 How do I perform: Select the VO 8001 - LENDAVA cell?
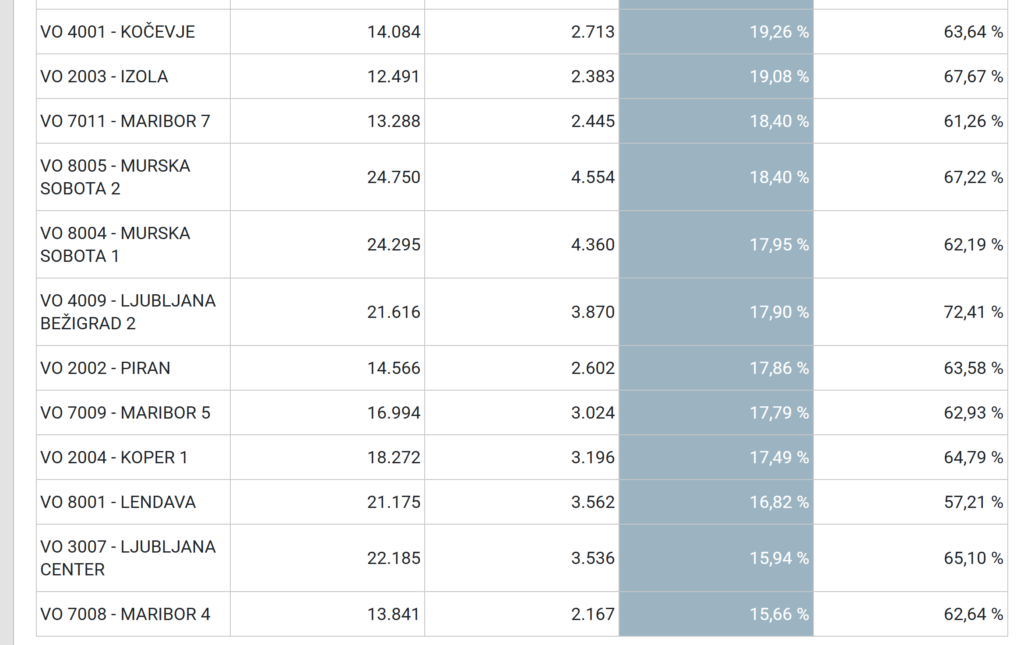(118, 502)
